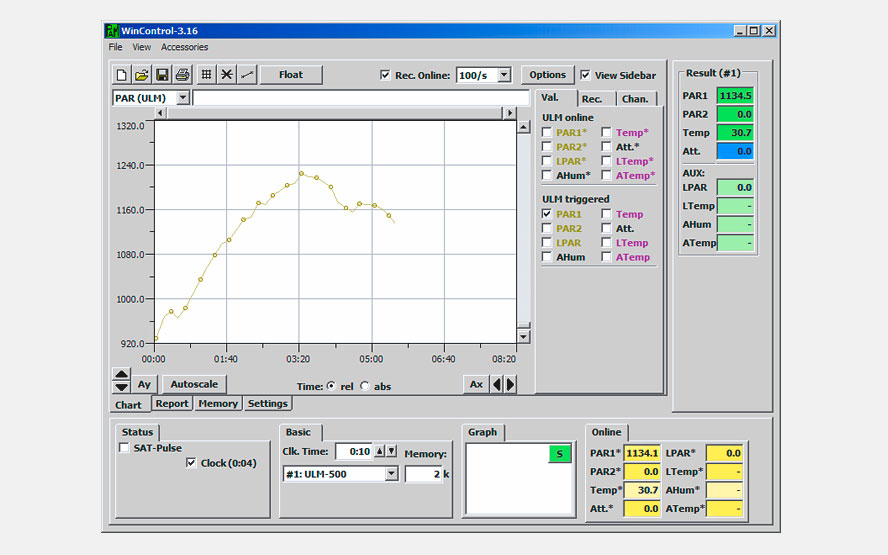
Task: Click the chart horizontal scrollbar left arrow
Action: click(x=160, y=113)
